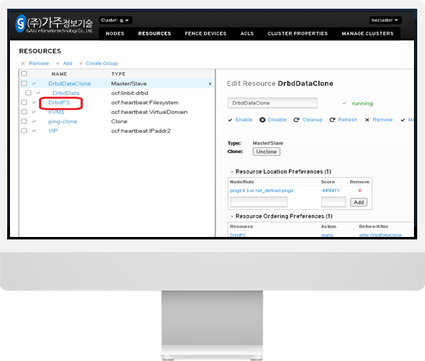
Task: Check the VIP row checkbox
Action: (24, 131)
